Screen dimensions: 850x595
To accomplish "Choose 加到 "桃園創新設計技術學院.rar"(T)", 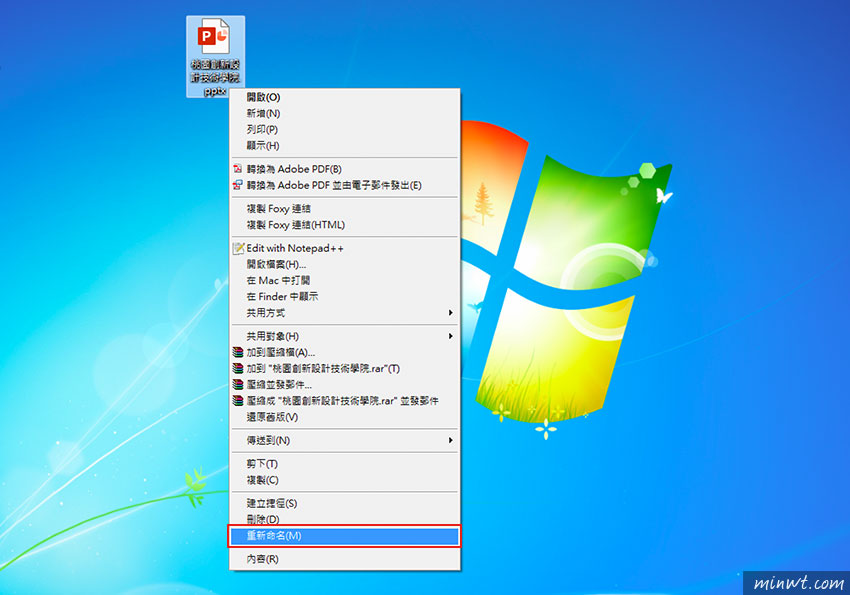I will 345,368.
